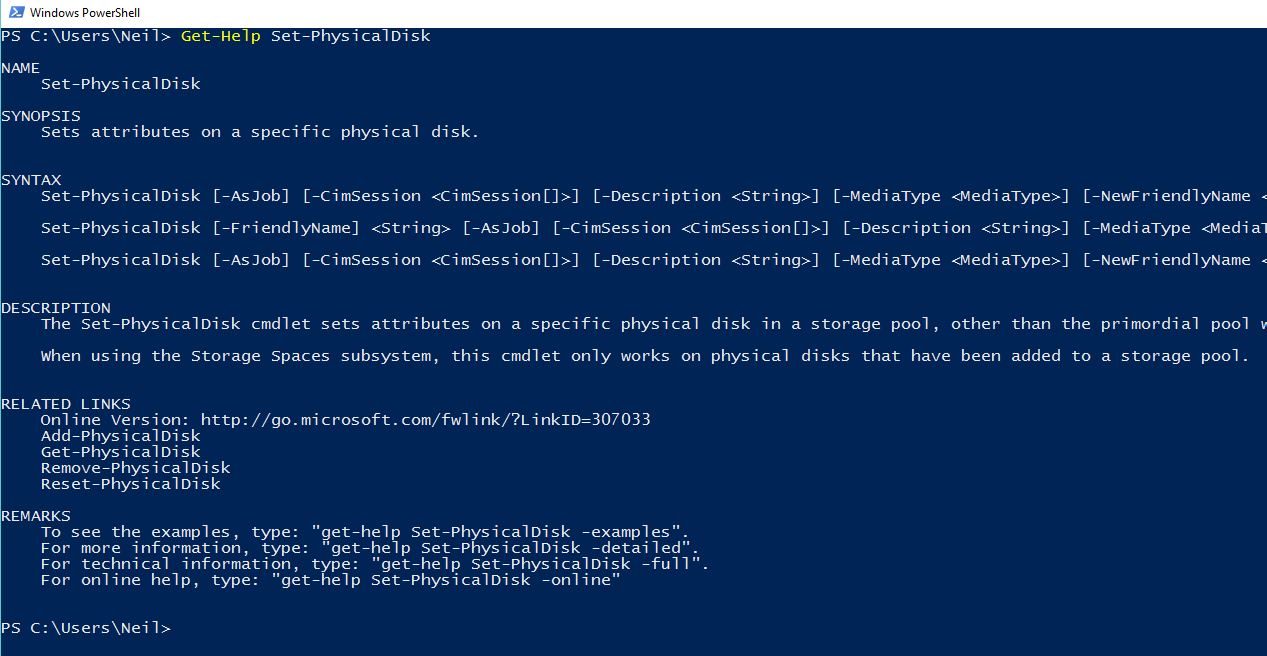
Task: Select the Reset-PhysicalDisk related link entry
Action: pyautogui.click(x=130, y=484)
